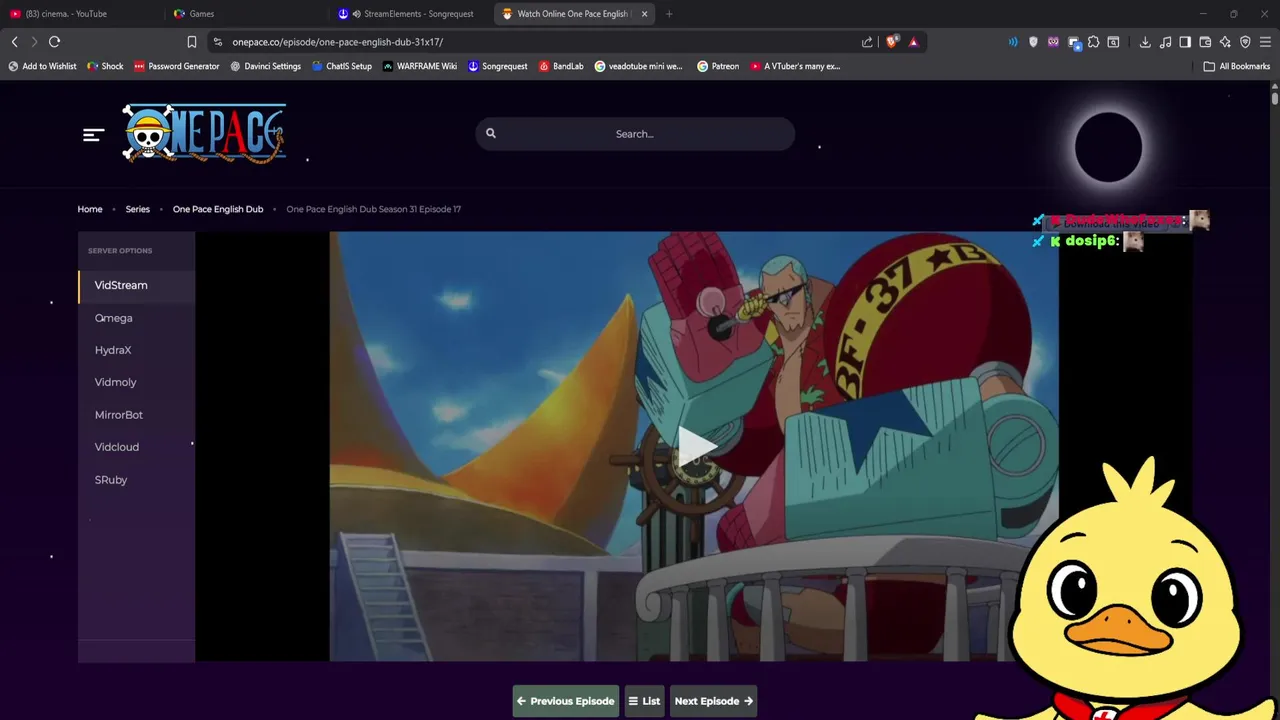Select the HydraX server
This screenshot has height=720, width=1280.
click(137, 350)
